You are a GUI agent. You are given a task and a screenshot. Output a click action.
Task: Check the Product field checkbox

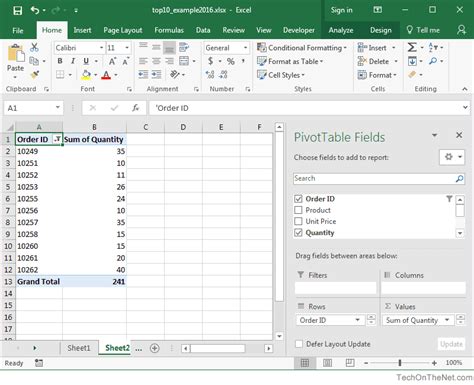pos(298,210)
